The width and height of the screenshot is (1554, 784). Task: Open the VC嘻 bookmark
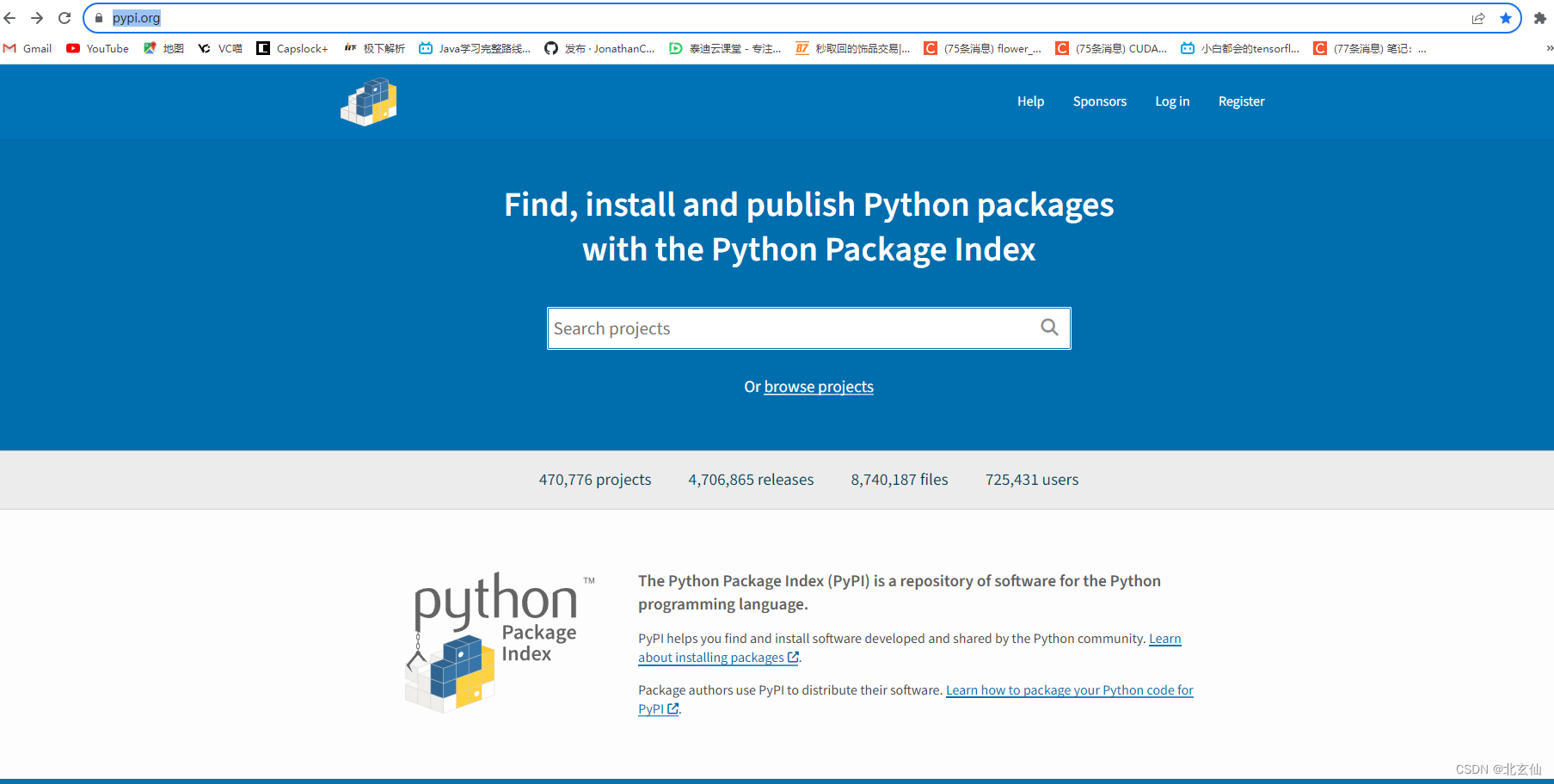tap(220, 48)
